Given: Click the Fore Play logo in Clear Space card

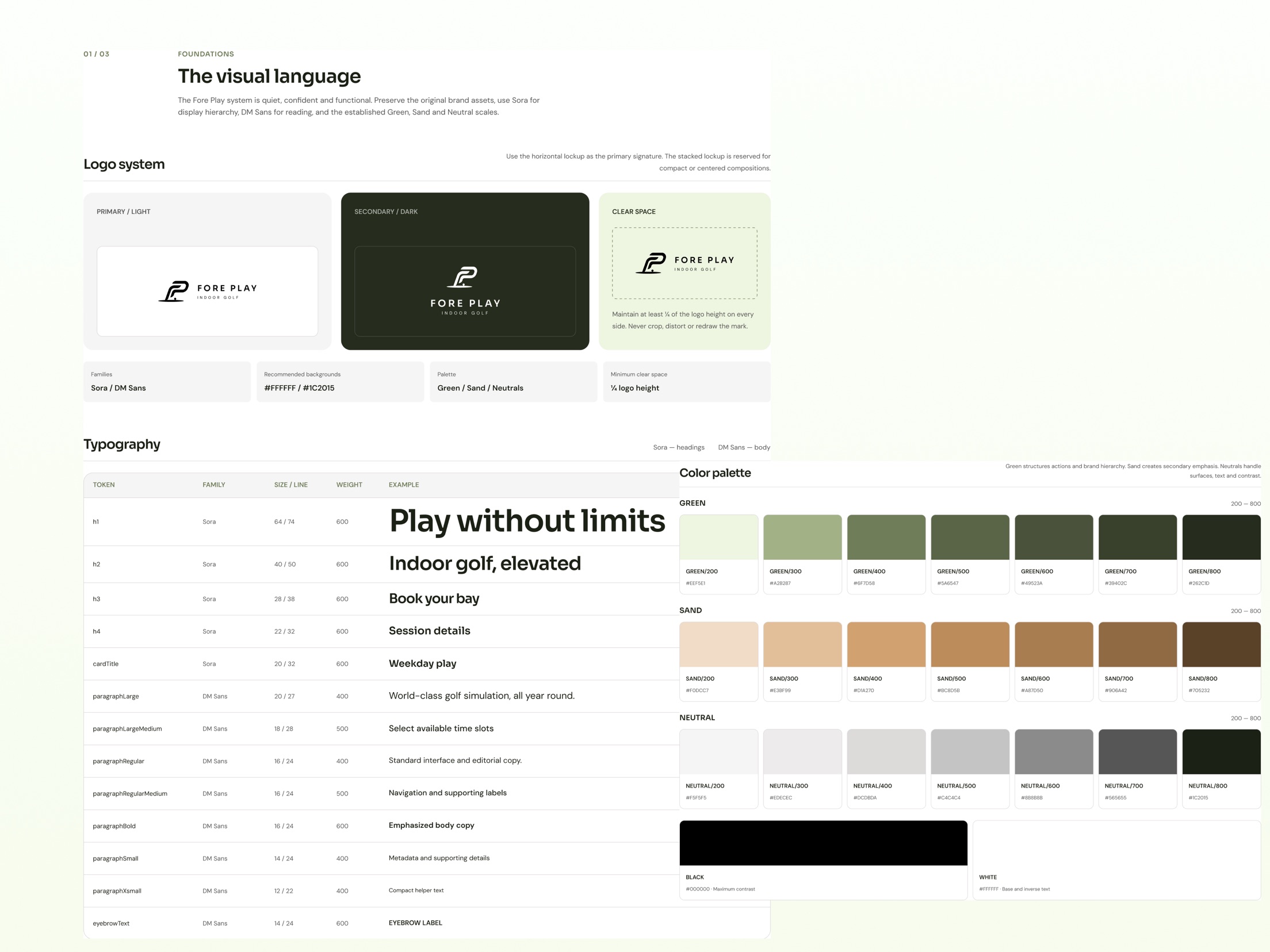Looking at the screenshot, I should pyautogui.click(x=684, y=263).
